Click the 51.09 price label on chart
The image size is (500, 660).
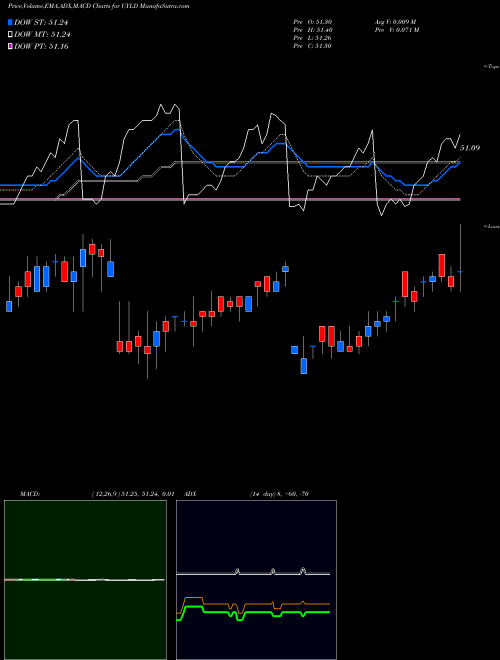click(470, 148)
